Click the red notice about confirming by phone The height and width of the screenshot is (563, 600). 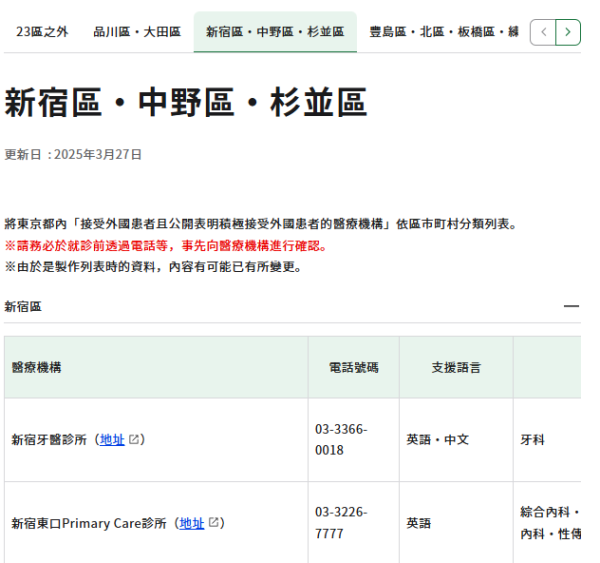point(165,246)
